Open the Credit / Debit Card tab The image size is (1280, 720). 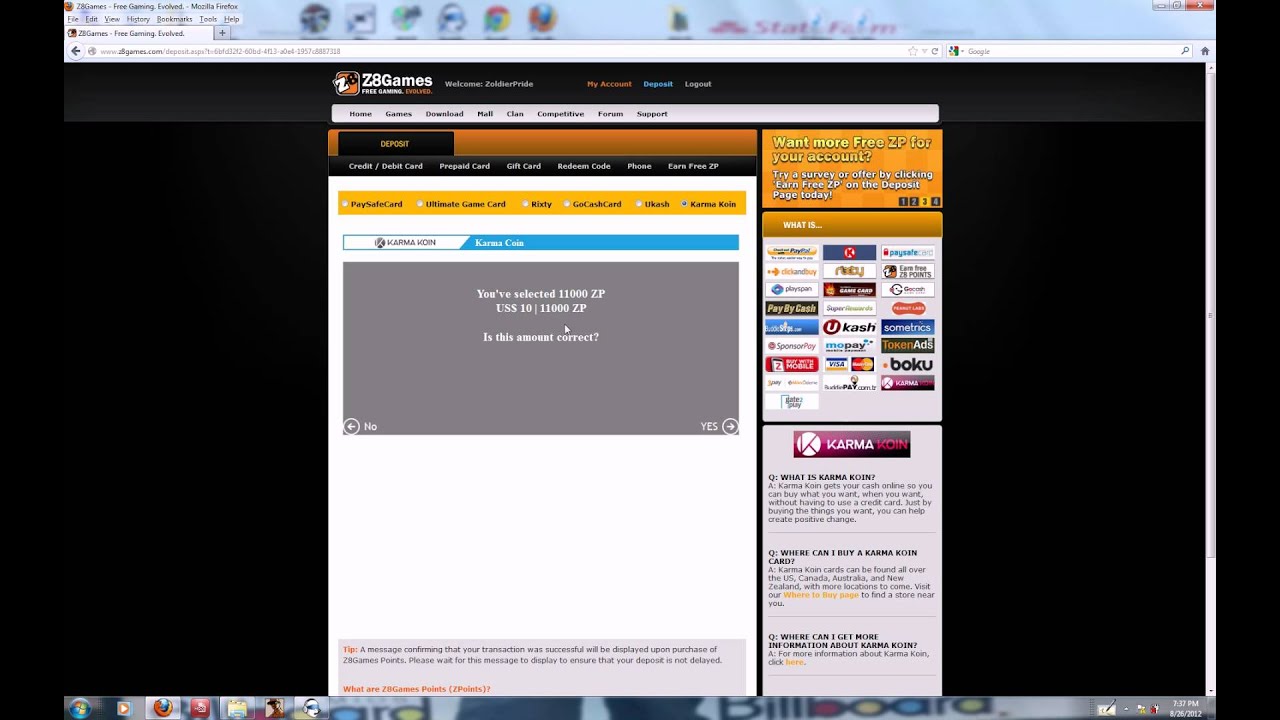click(x=386, y=166)
